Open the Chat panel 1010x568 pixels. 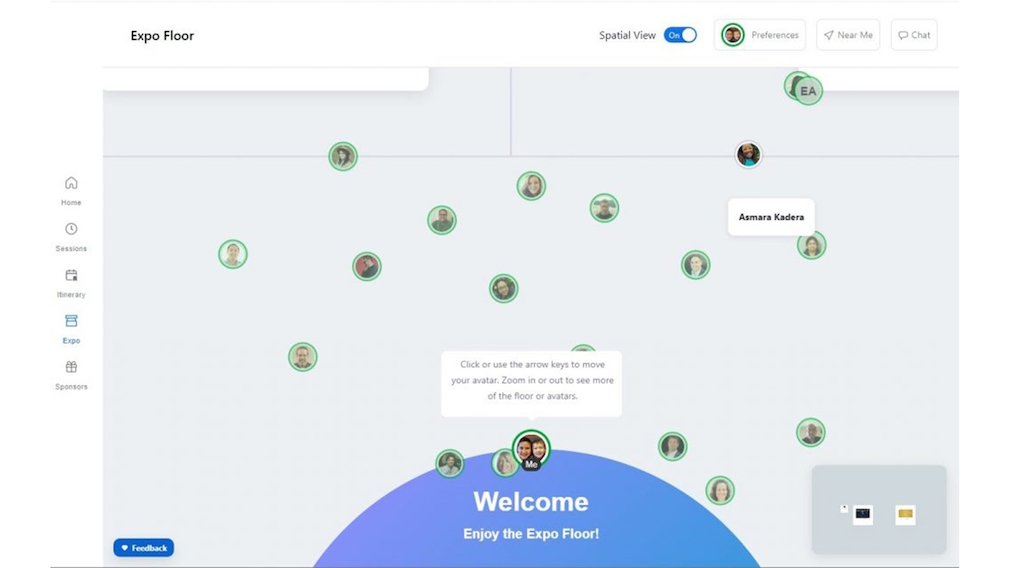[x=914, y=35]
